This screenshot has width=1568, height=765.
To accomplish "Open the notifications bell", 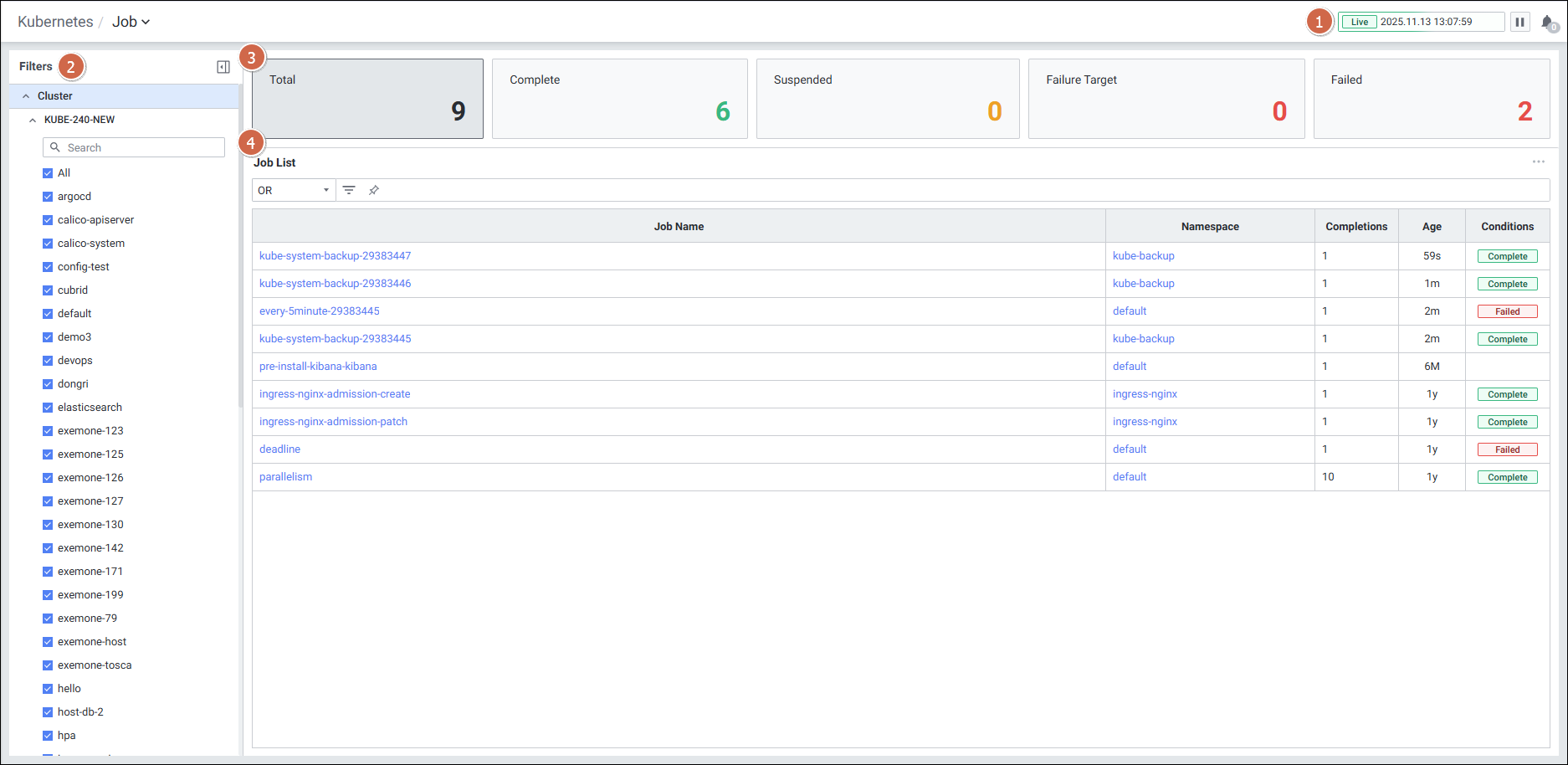I will pyautogui.click(x=1547, y=23).
